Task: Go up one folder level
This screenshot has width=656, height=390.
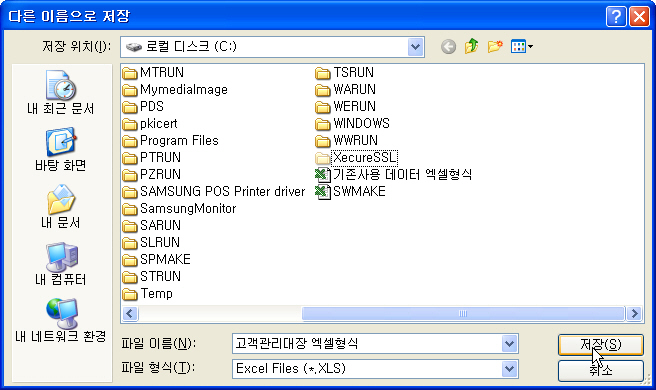Action: [472, 46]
